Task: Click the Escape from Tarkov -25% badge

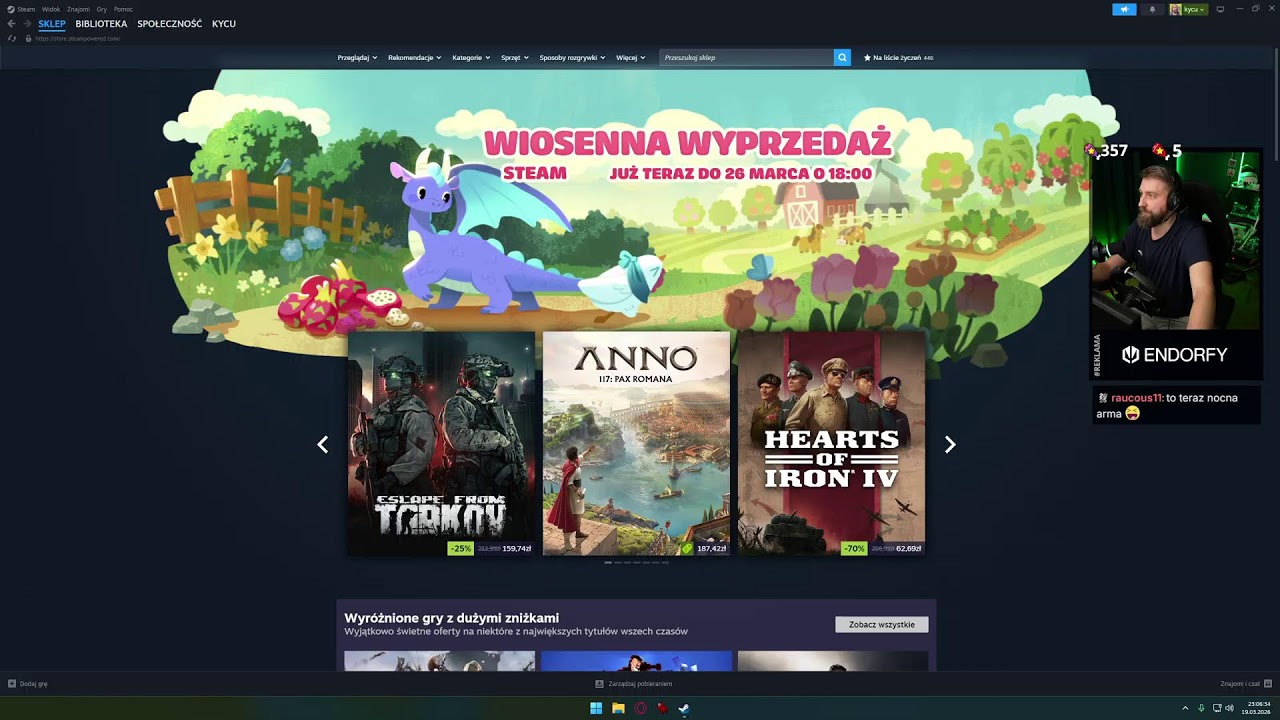Action: pyautogui.click(x=460, y=549)
